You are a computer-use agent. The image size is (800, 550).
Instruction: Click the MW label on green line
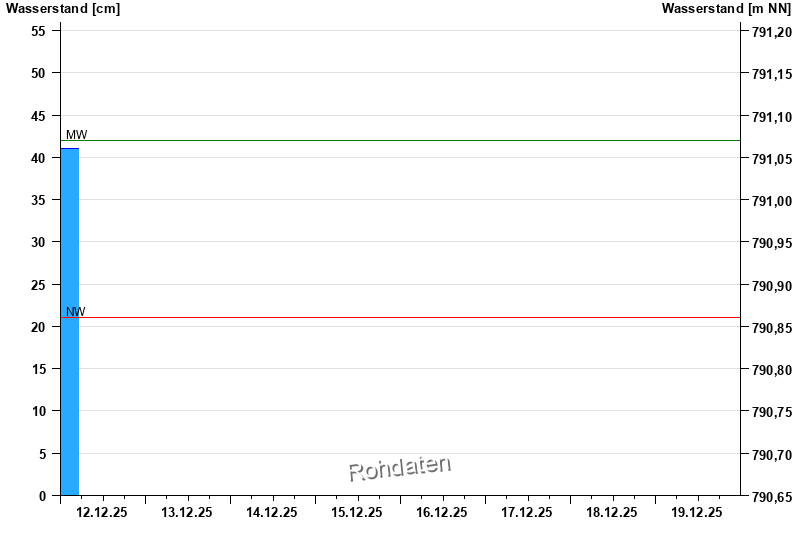(77, 135)
